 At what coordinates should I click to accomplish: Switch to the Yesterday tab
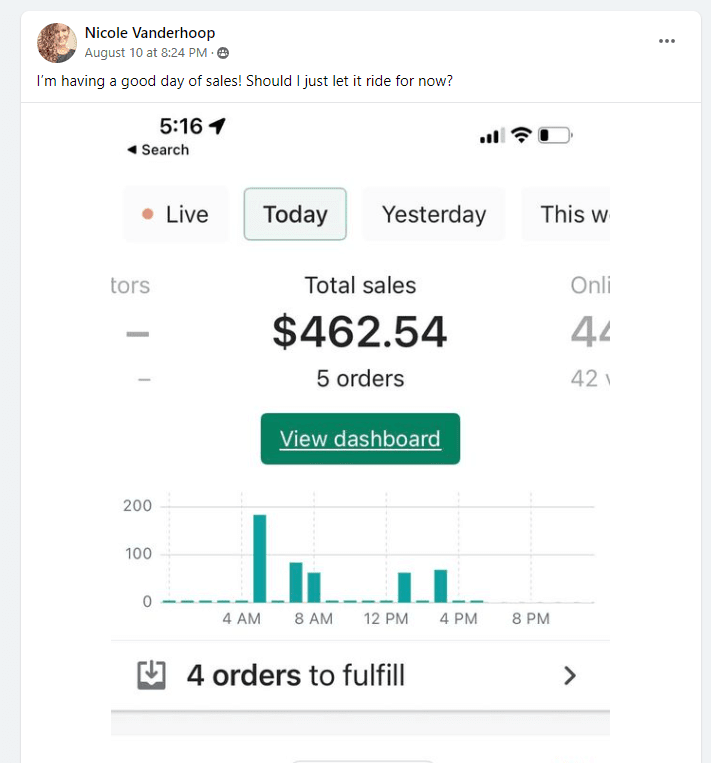(434, 214)
